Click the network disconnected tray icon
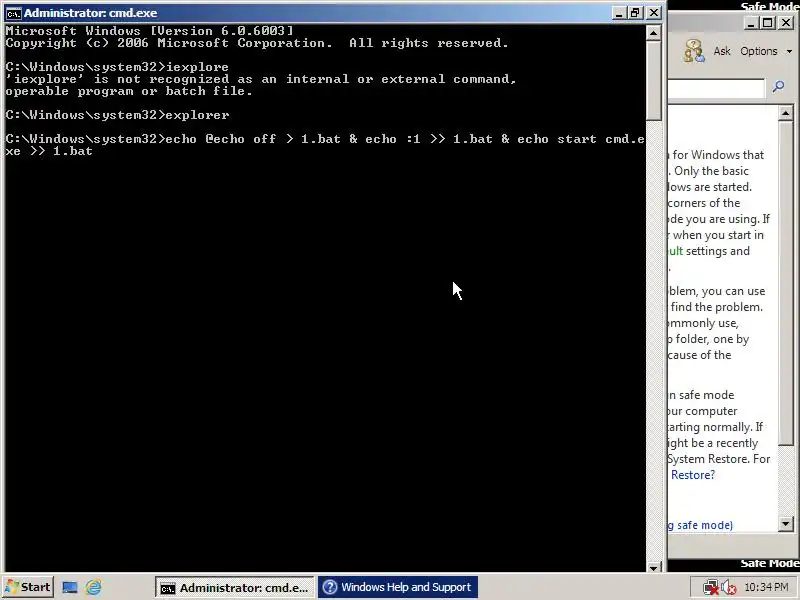 coord(710,588)
